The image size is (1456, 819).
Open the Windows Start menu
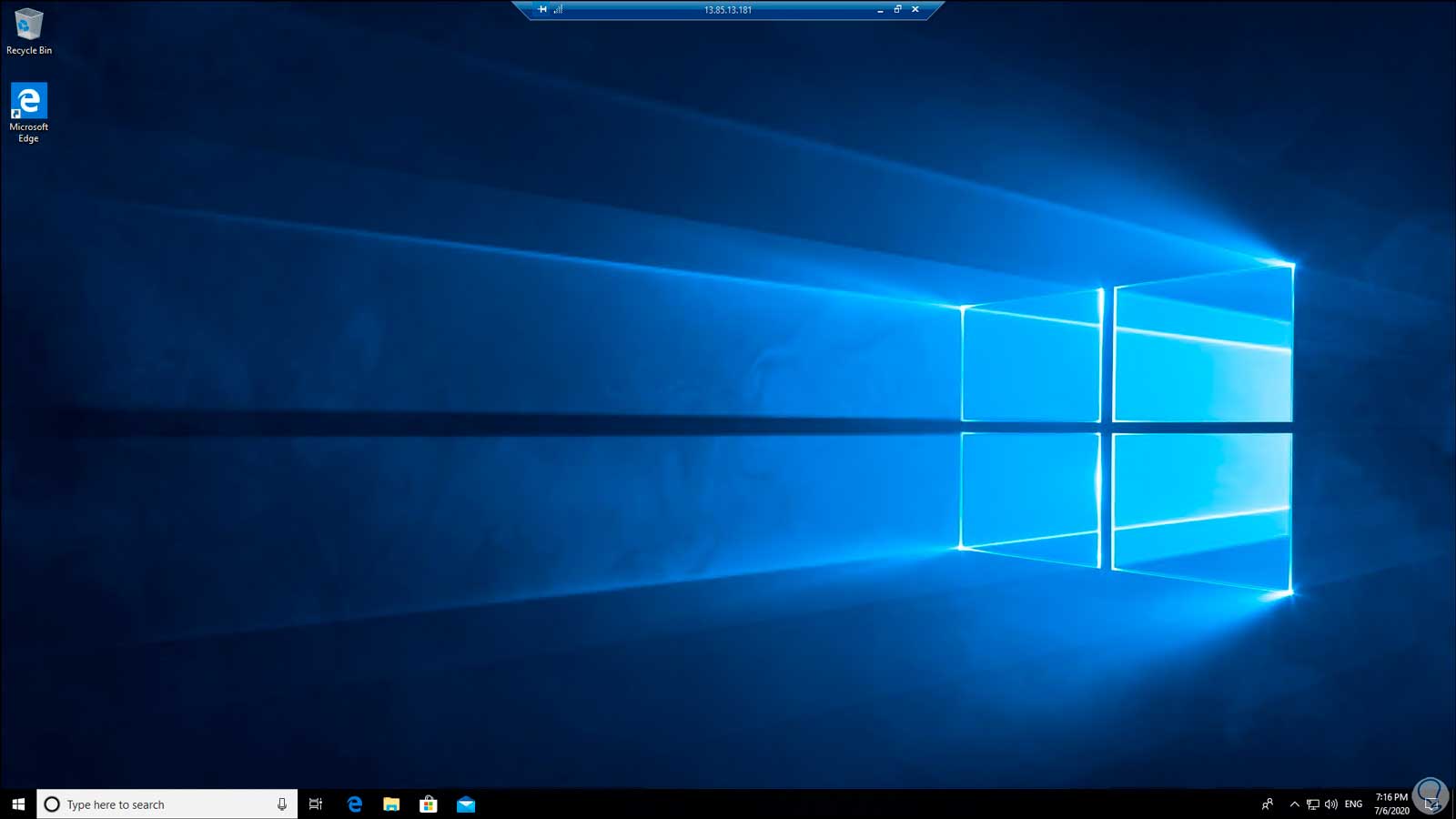click(18, 804)
